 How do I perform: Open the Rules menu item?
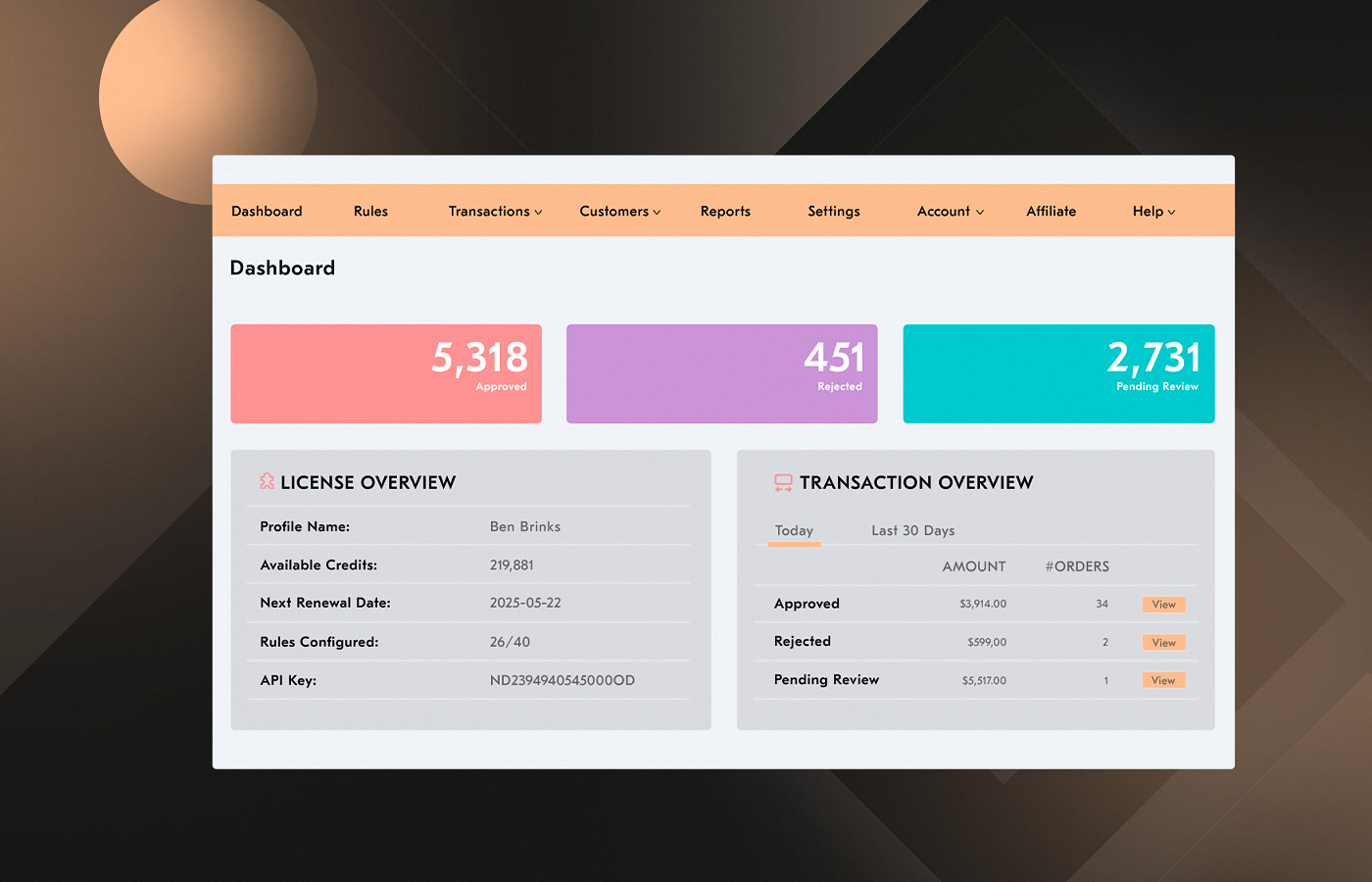370,211
